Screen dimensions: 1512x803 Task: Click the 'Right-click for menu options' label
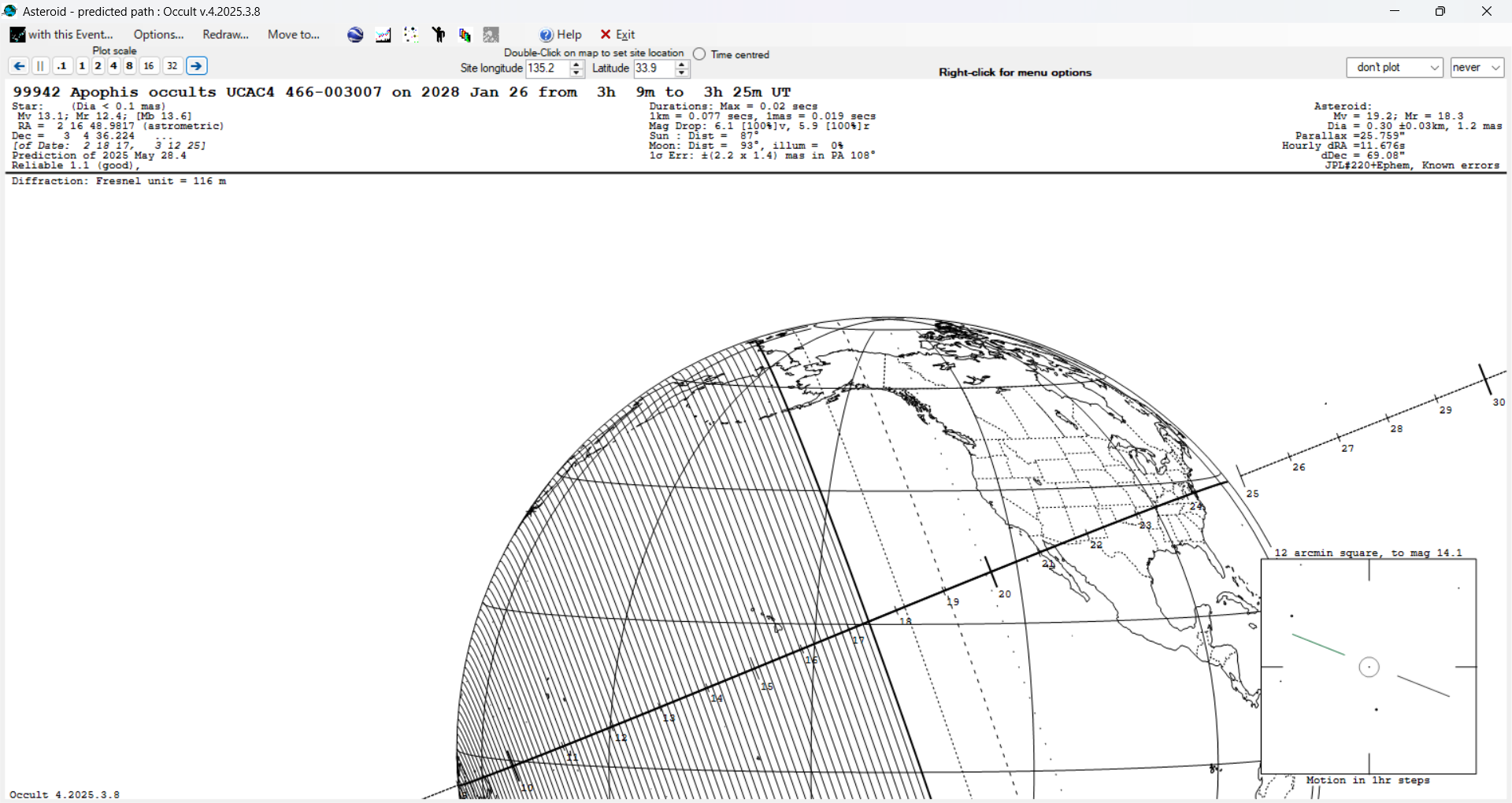coord(1015,72)
